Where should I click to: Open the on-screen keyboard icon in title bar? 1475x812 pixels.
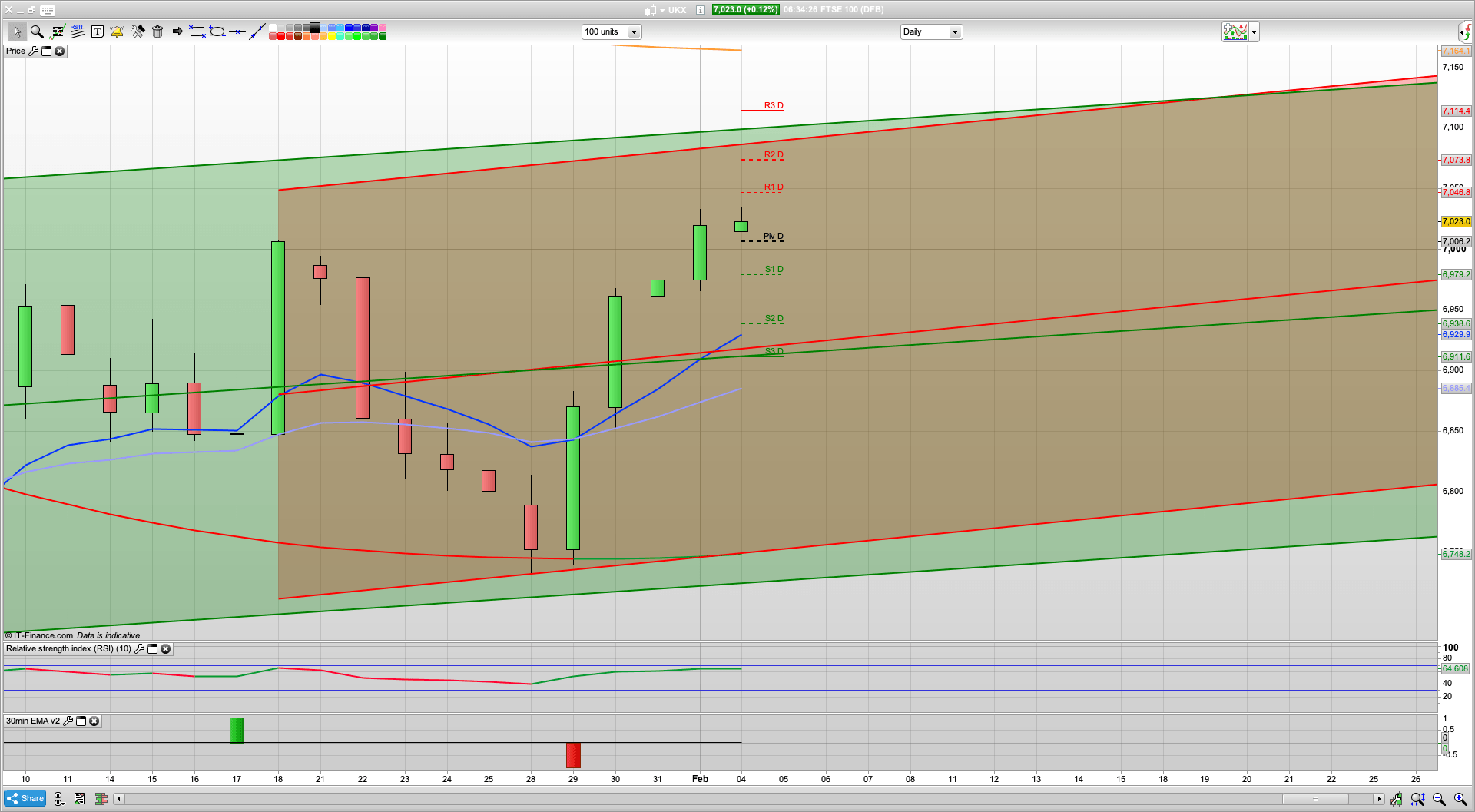[47, 10]
